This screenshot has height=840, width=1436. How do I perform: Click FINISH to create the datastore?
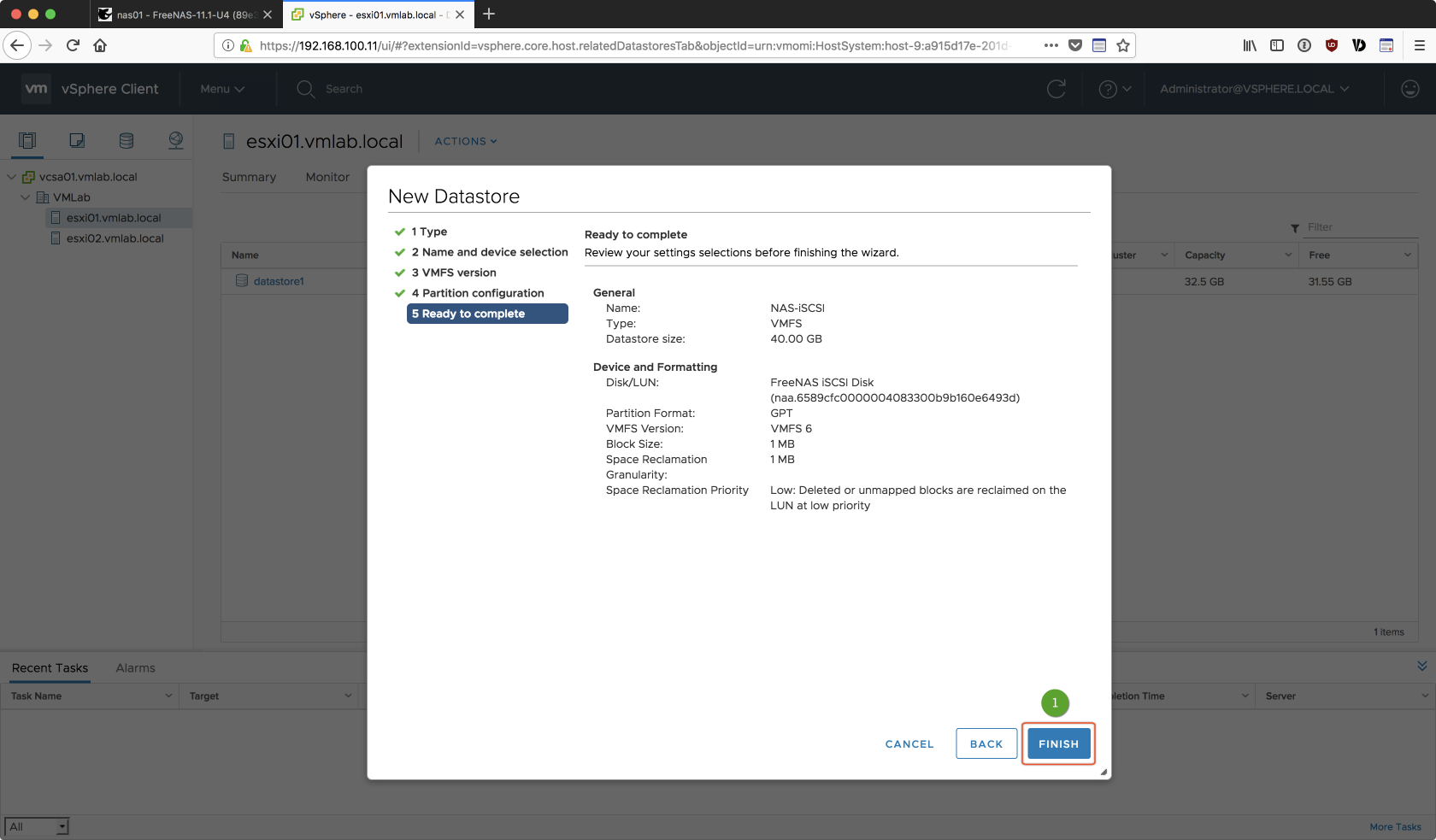1058,744
